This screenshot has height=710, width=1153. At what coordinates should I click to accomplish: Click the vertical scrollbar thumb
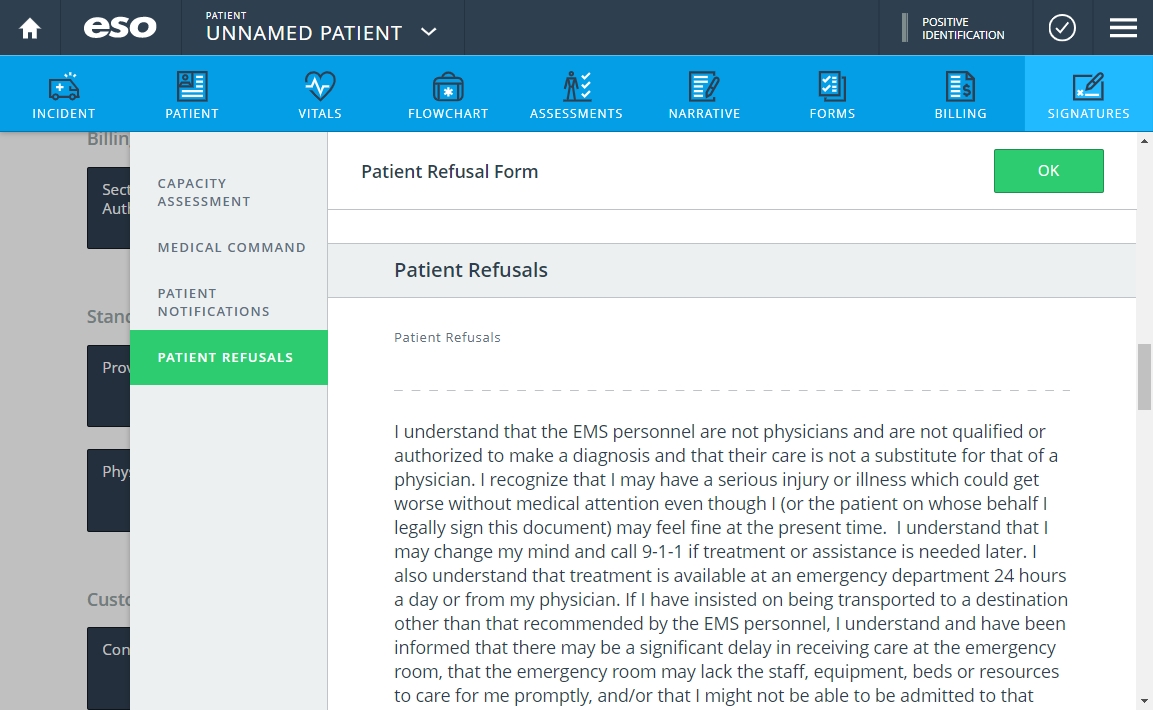1144,376
